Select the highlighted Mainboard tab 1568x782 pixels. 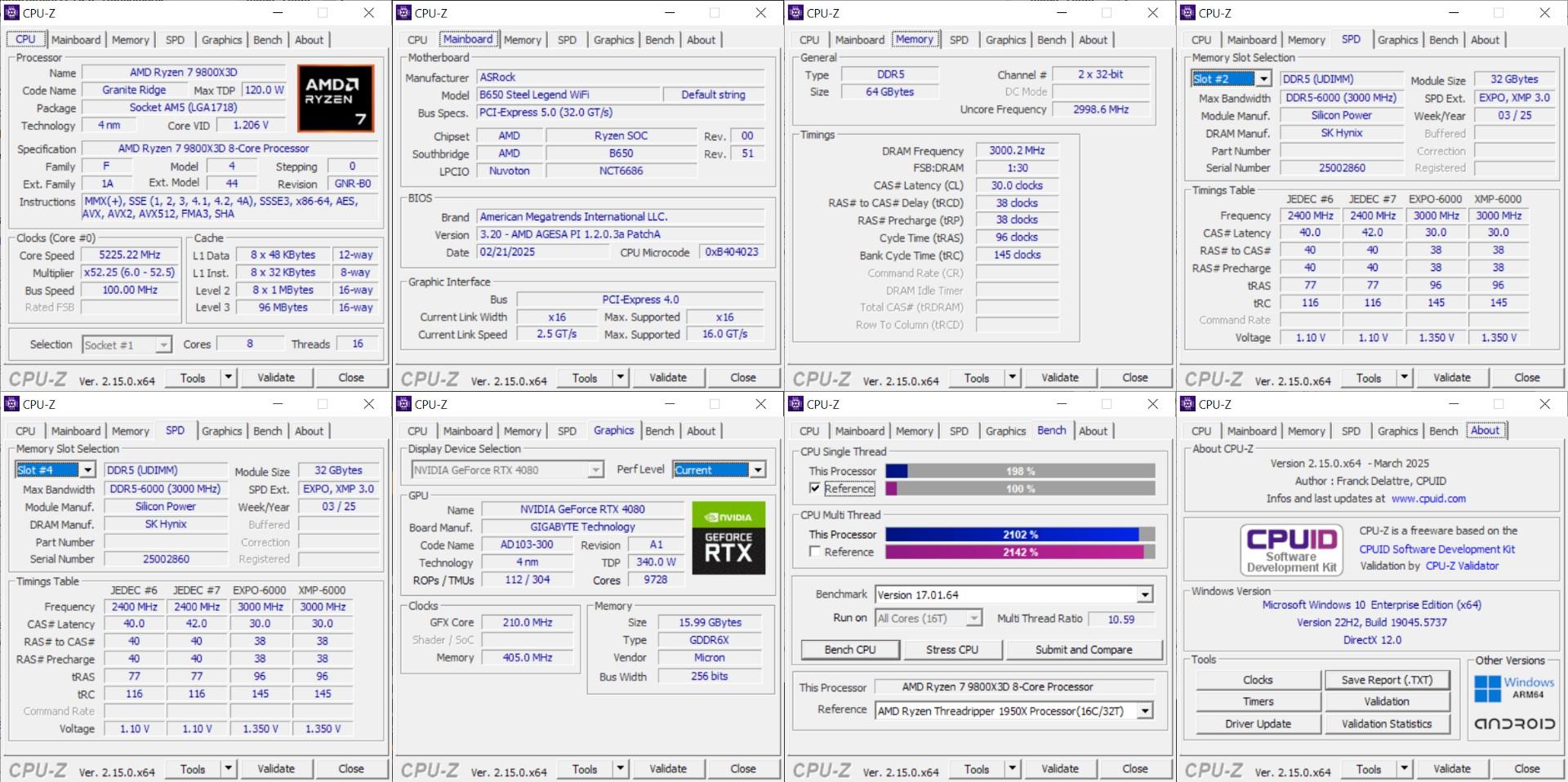point(468,38)
